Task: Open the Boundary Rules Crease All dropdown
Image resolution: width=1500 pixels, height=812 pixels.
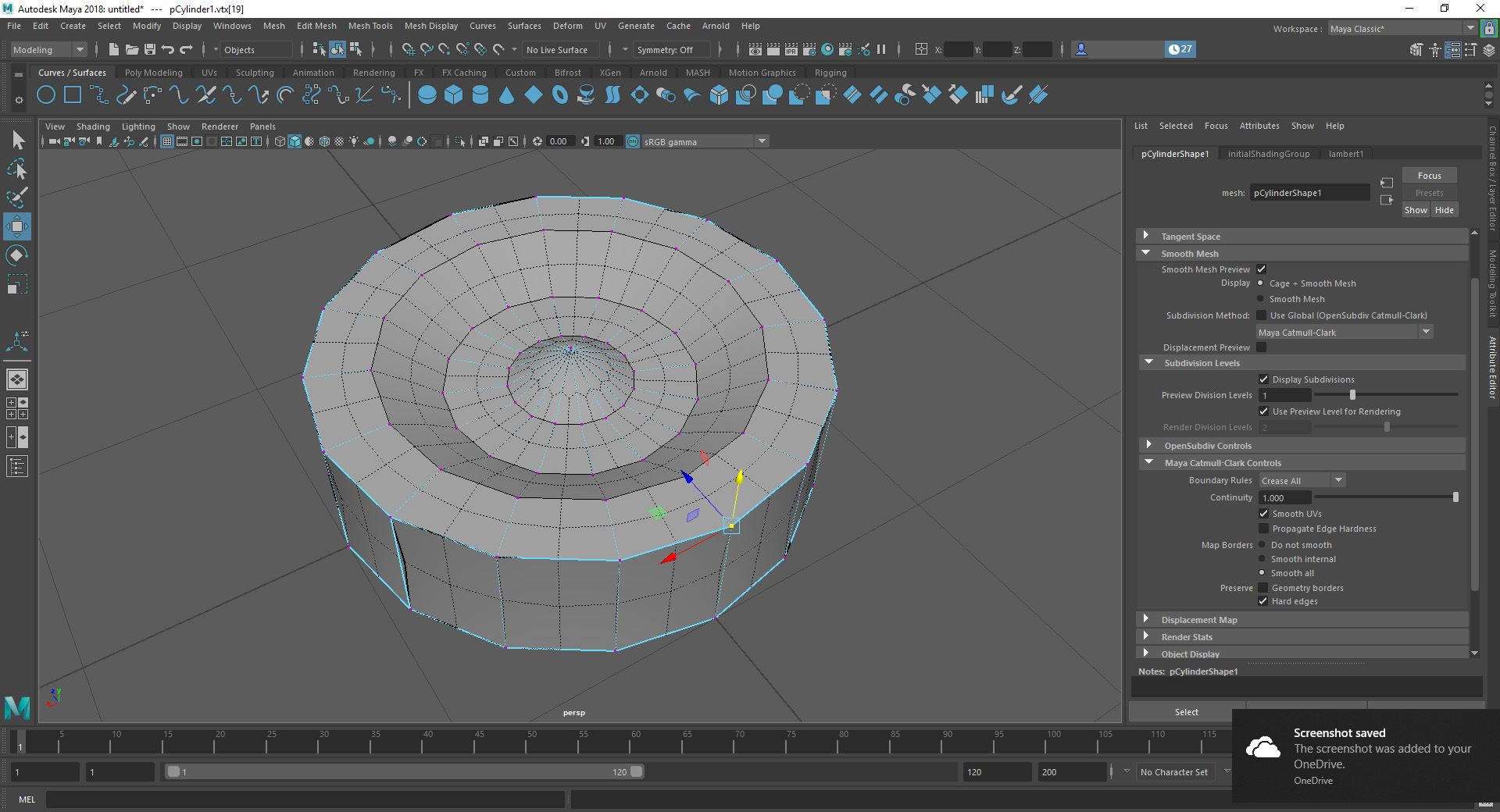Action: tap(1337, 479)
